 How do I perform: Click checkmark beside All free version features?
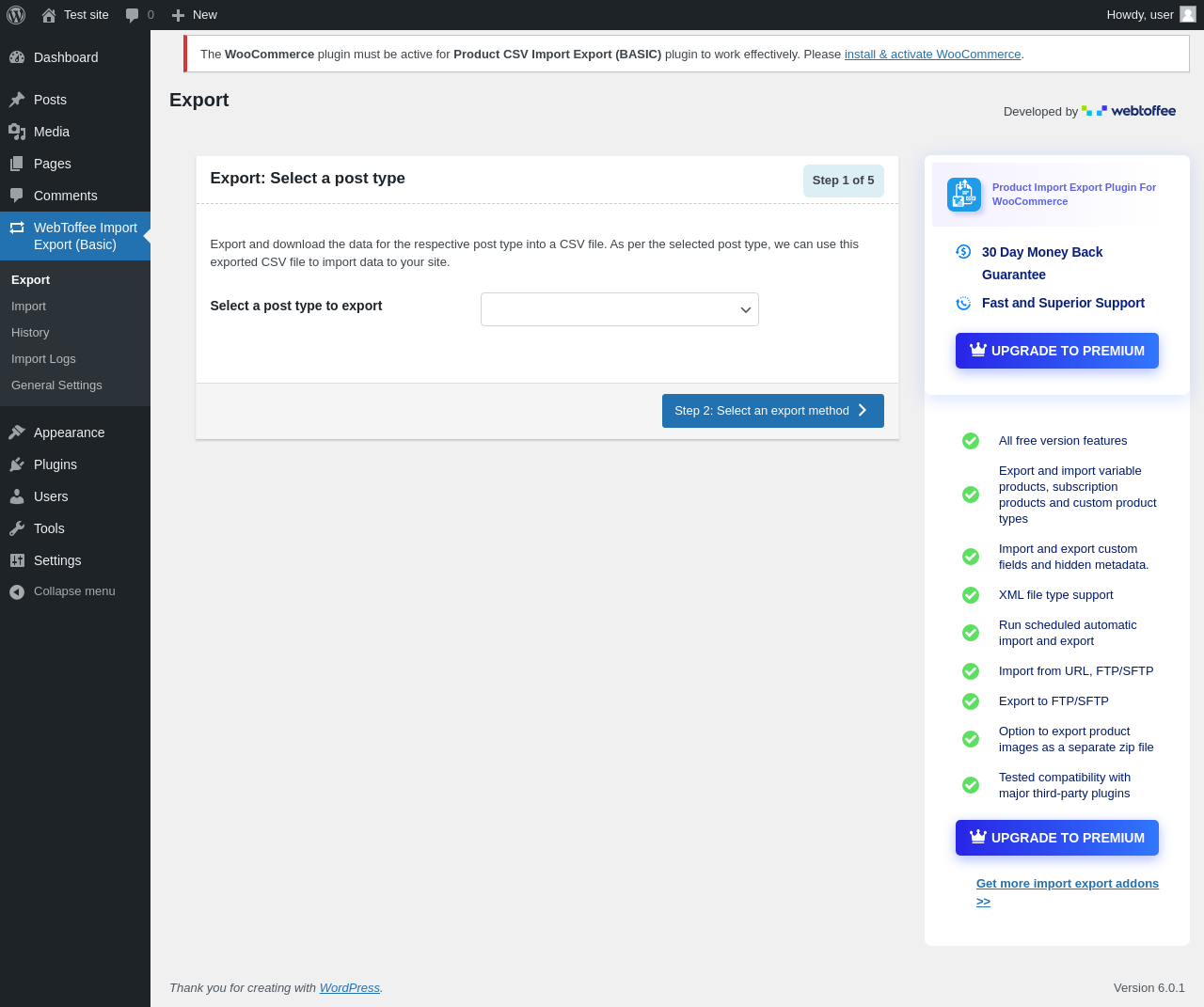tap(971, 441)
